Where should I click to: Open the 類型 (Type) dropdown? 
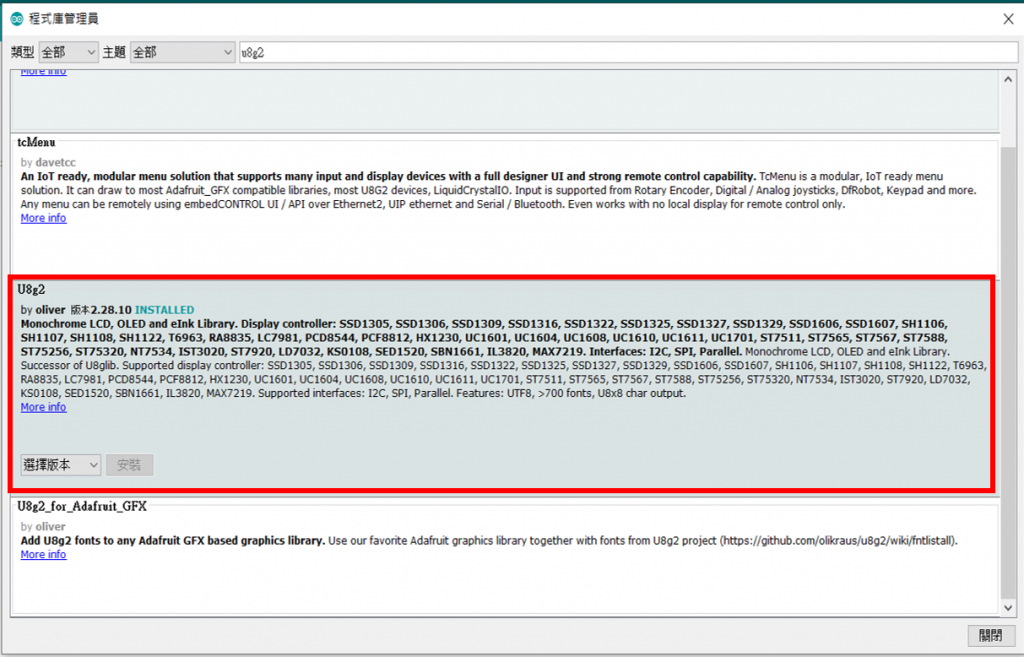69,52
